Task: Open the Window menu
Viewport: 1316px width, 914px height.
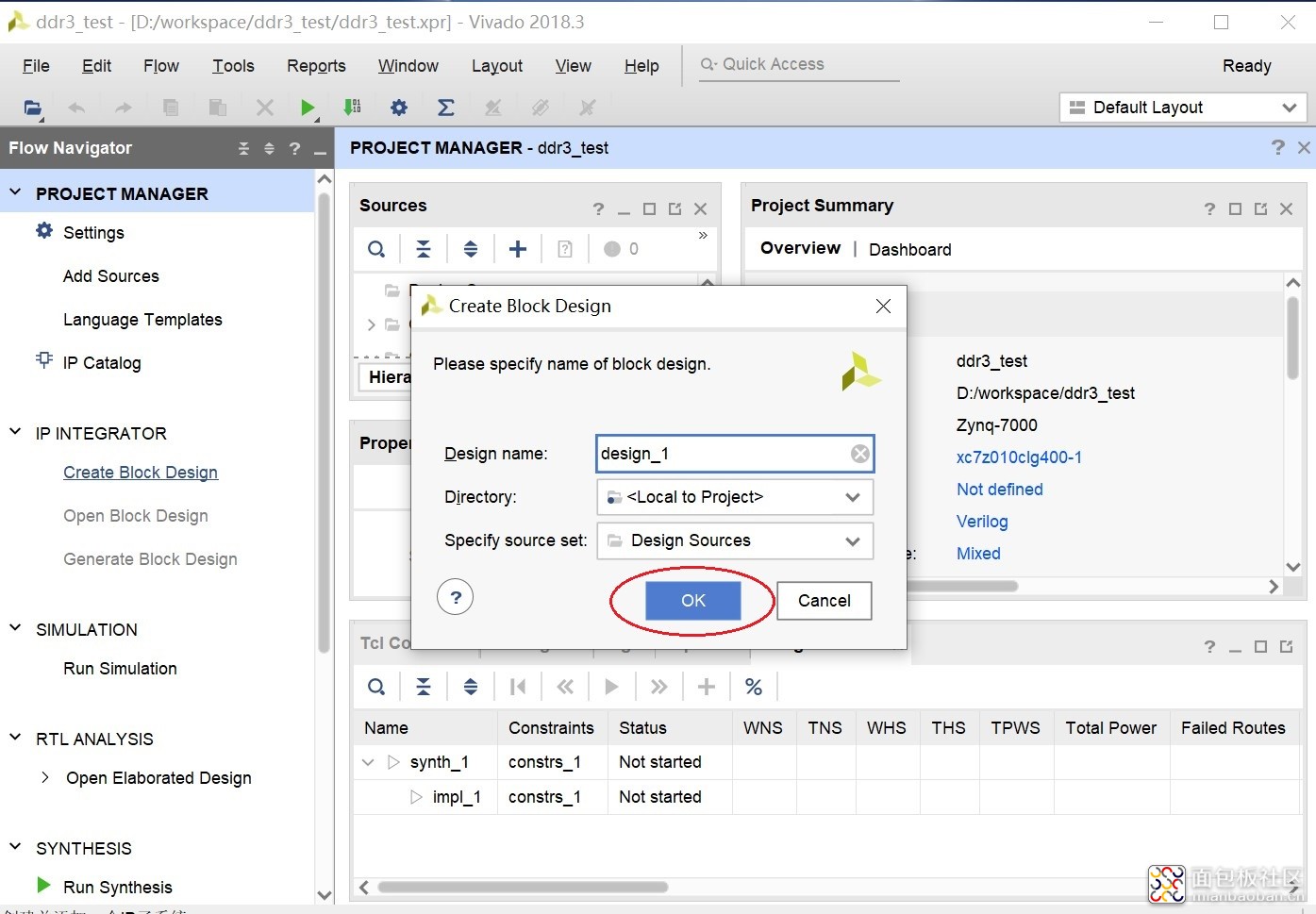Action: pos(408,66)
